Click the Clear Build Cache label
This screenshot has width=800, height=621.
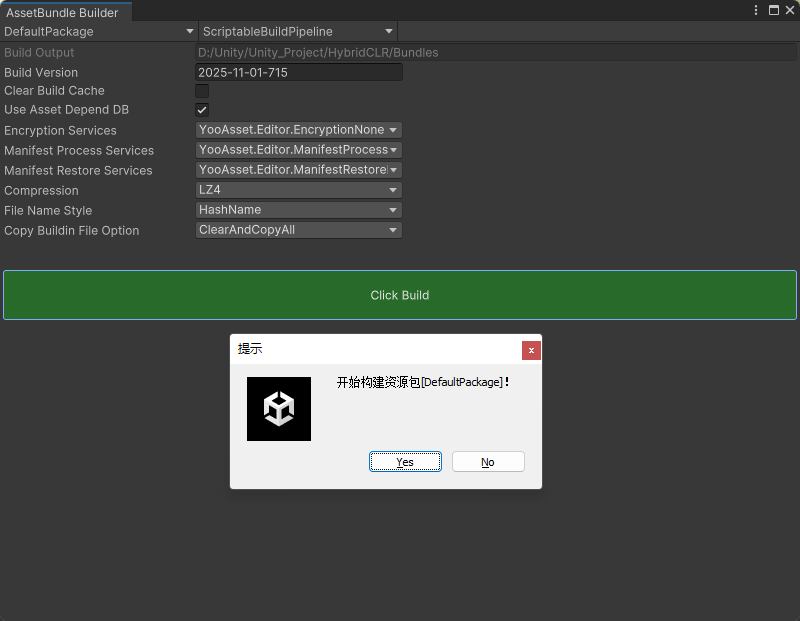click(x=55, y=90)
